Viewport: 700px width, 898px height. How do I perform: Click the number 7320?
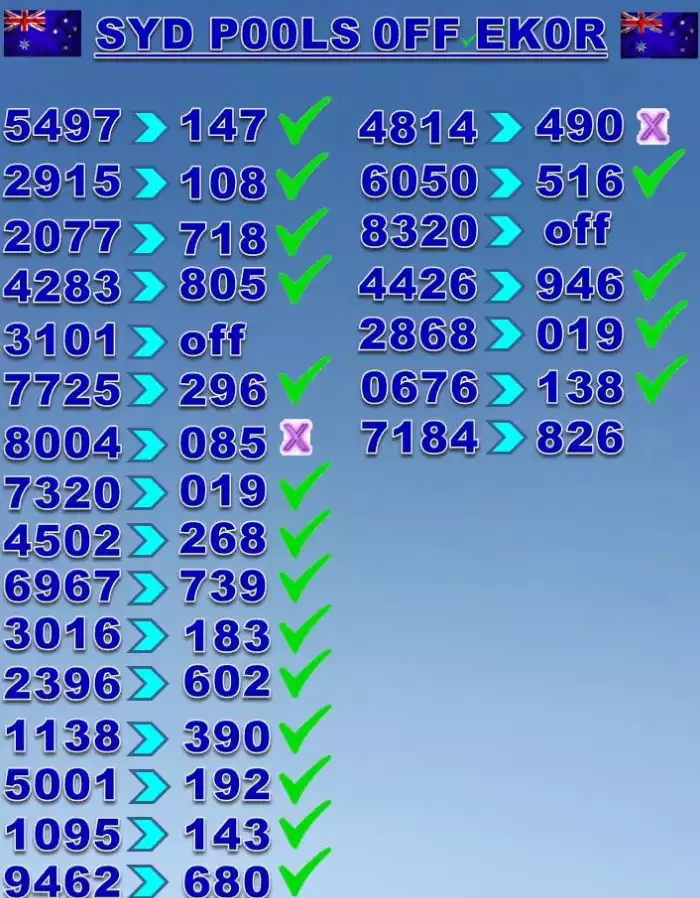(x=62, y=493)
